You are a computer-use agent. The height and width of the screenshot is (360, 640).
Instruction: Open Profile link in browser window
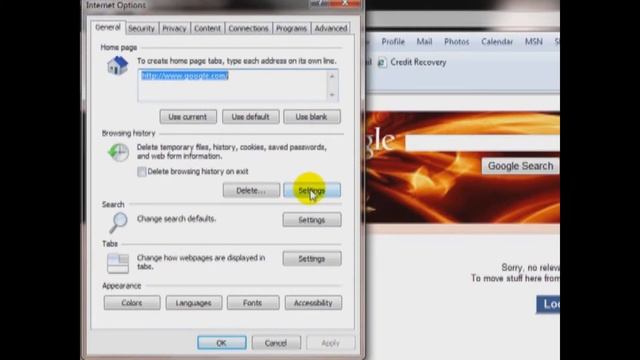393,42
